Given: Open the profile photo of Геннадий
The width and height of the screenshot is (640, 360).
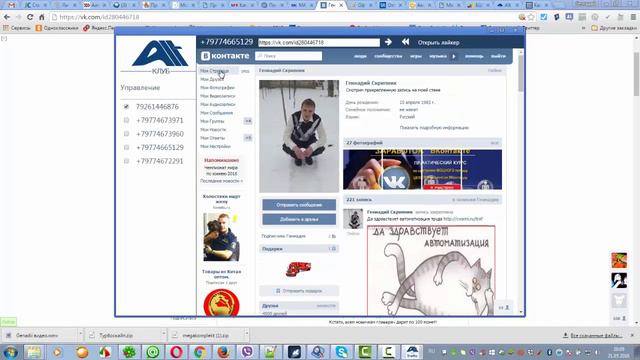Looking at the screenshot, I should (299, 136).
